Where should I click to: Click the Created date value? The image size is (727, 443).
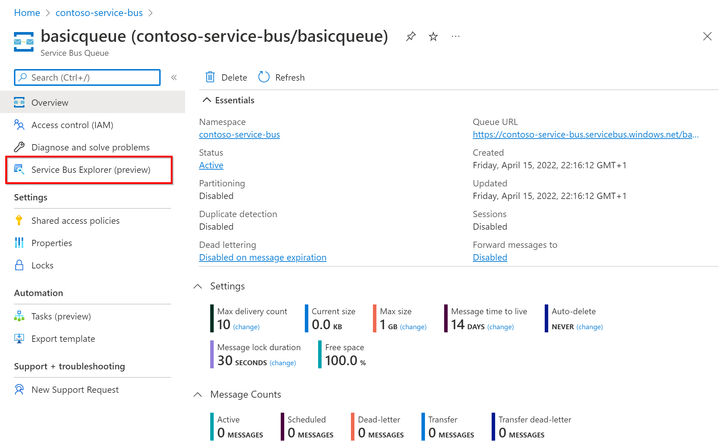coord(549,165)
